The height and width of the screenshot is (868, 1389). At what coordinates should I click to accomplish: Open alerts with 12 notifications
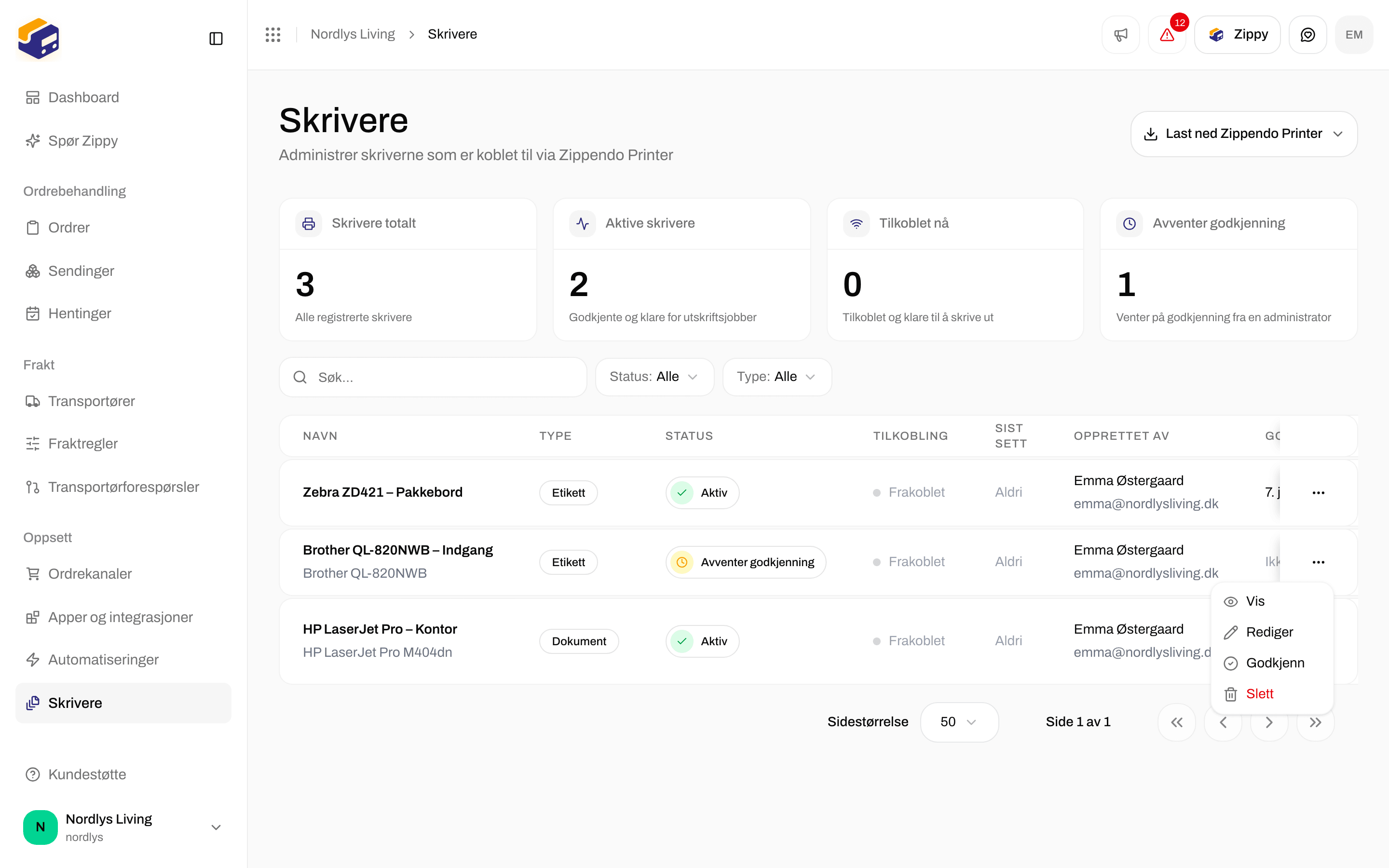(1167, 34)
